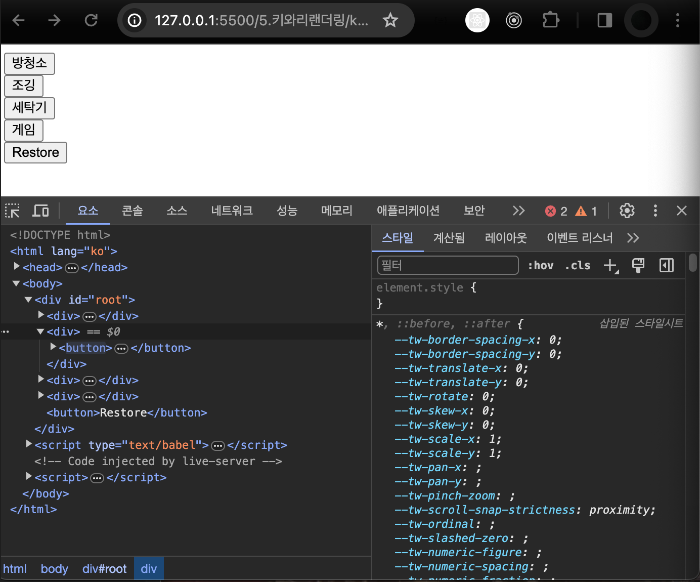The image size is (700, 582).
Task: Close the DevTools panel
Action: click(681, 211)
